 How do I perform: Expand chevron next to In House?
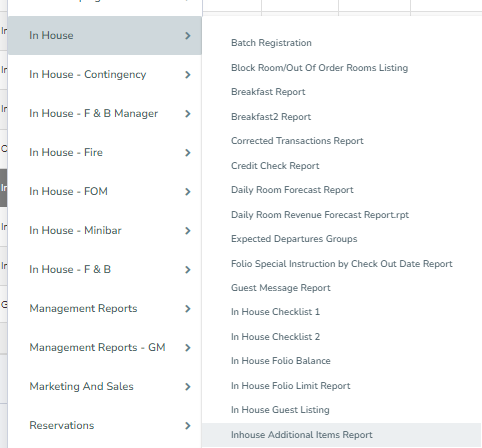(188, 36)
